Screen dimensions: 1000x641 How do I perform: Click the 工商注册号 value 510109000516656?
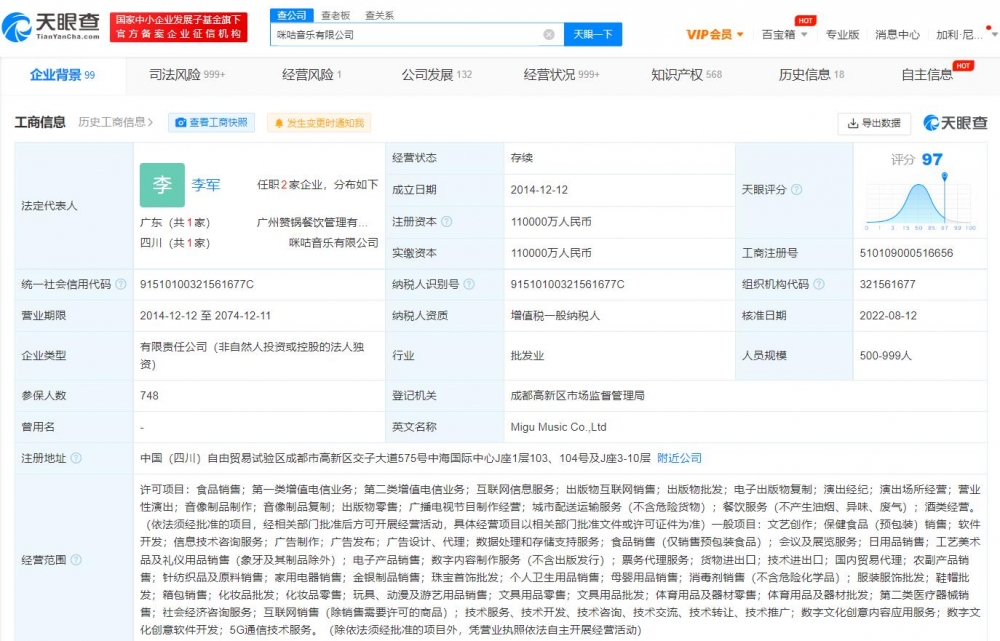[906, 253]
